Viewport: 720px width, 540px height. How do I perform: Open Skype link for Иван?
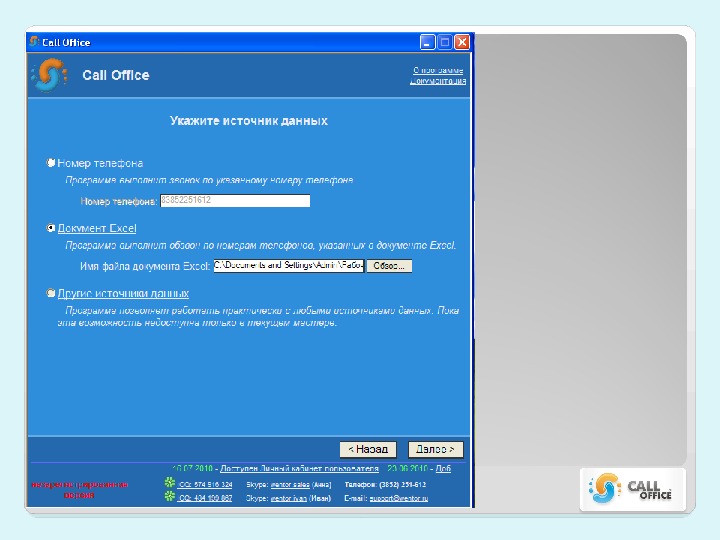289,498
